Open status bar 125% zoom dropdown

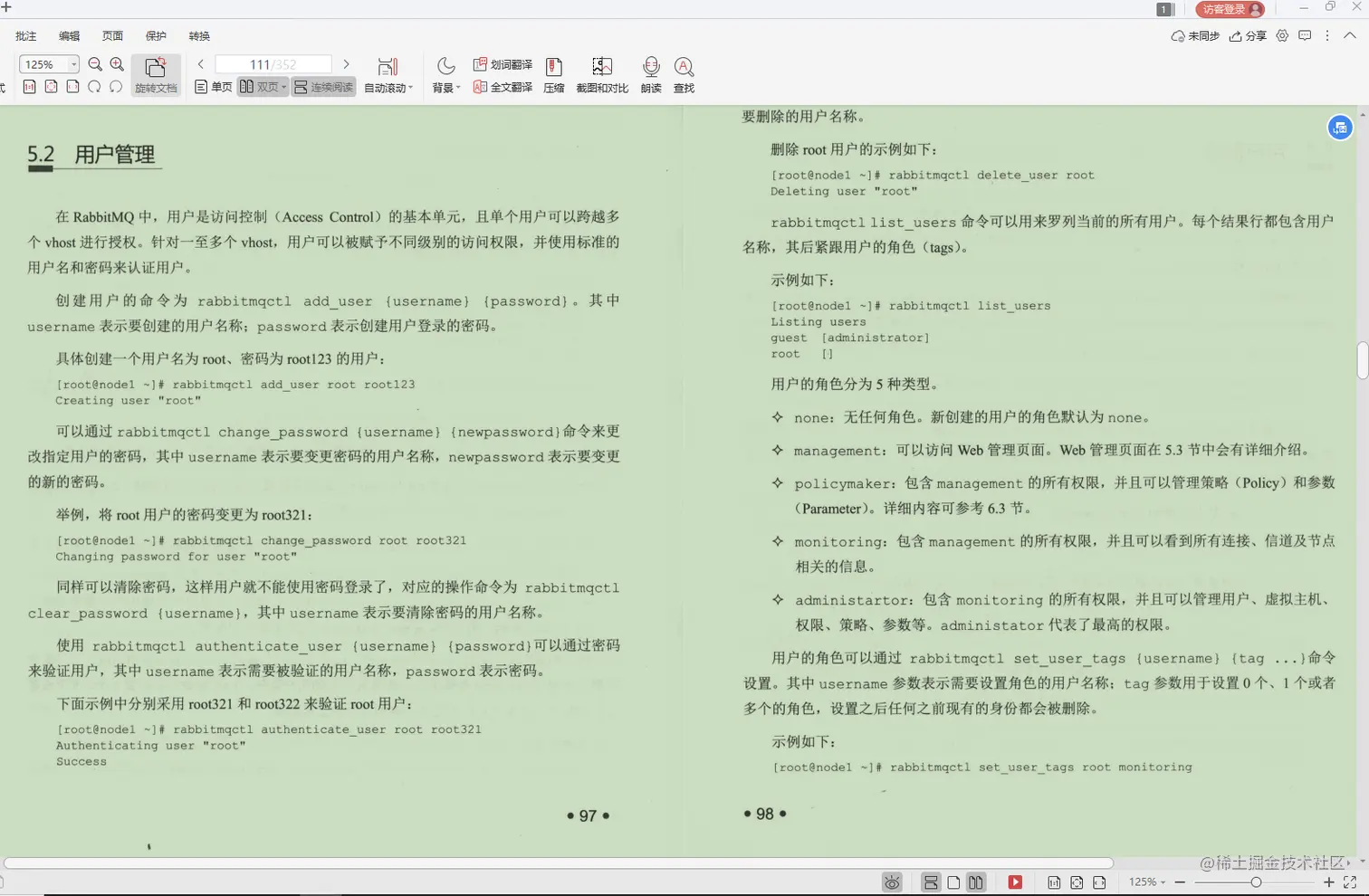1147,882
